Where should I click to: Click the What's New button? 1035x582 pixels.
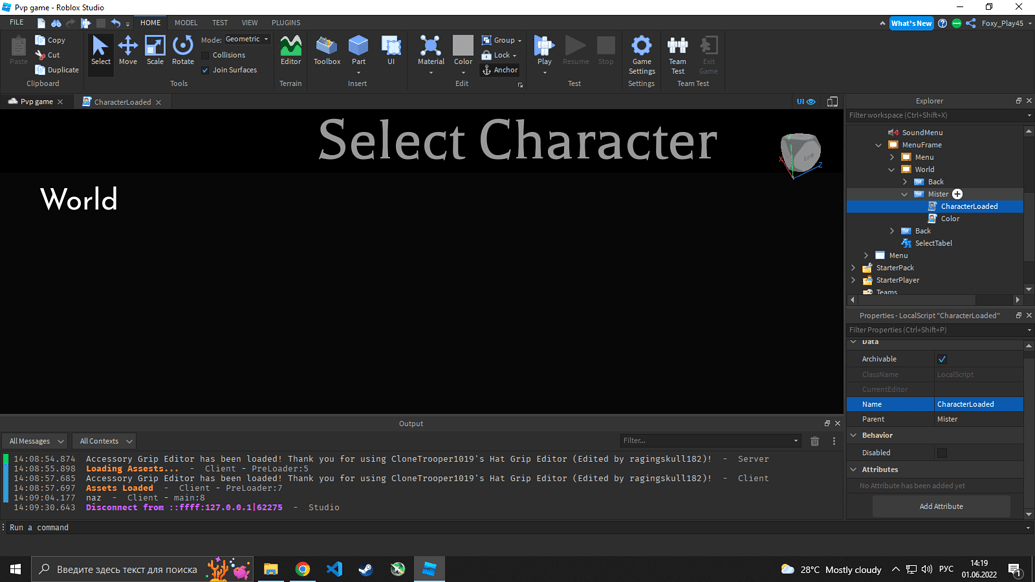[911, 23]
